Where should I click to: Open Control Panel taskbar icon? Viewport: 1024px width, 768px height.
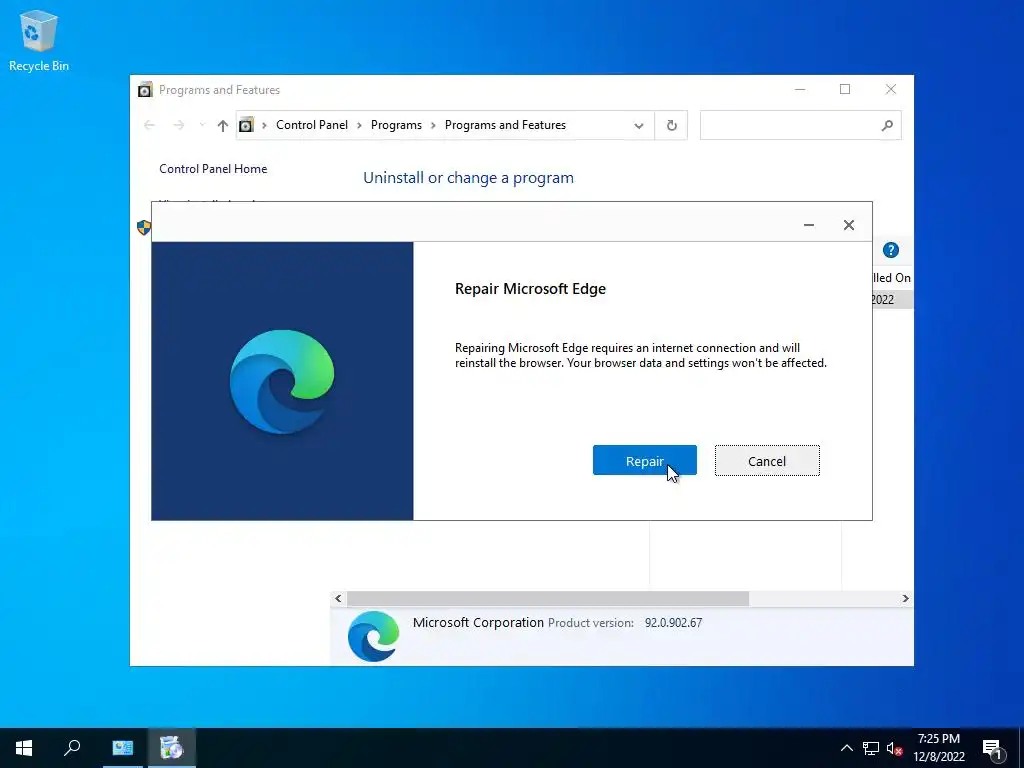tap(123, 748)
